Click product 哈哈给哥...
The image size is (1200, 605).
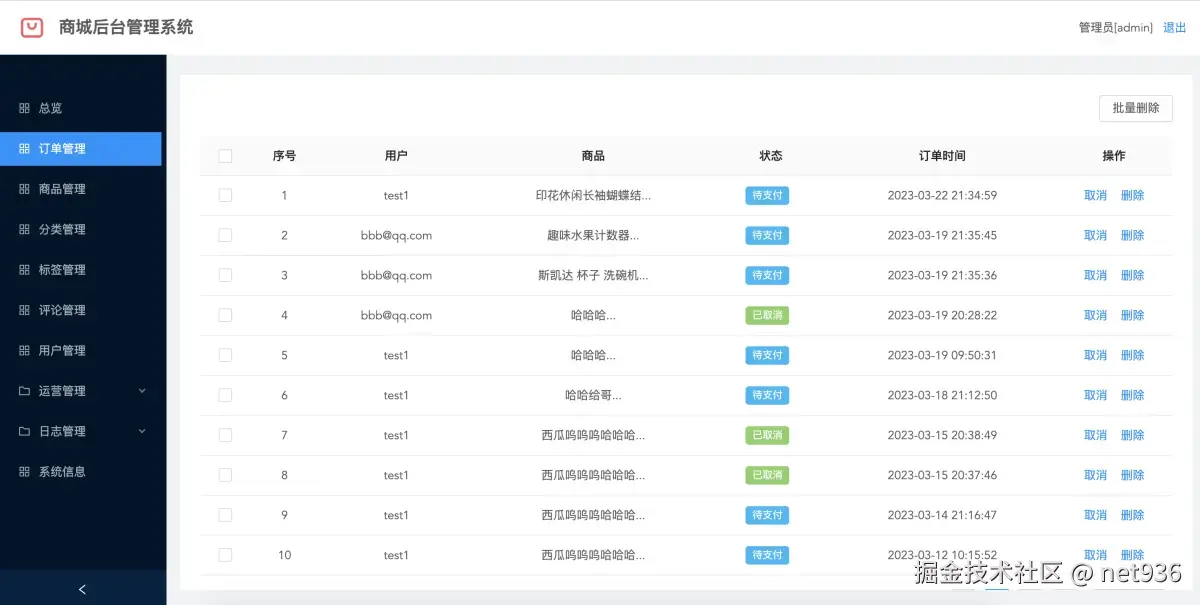pos(593,395)
